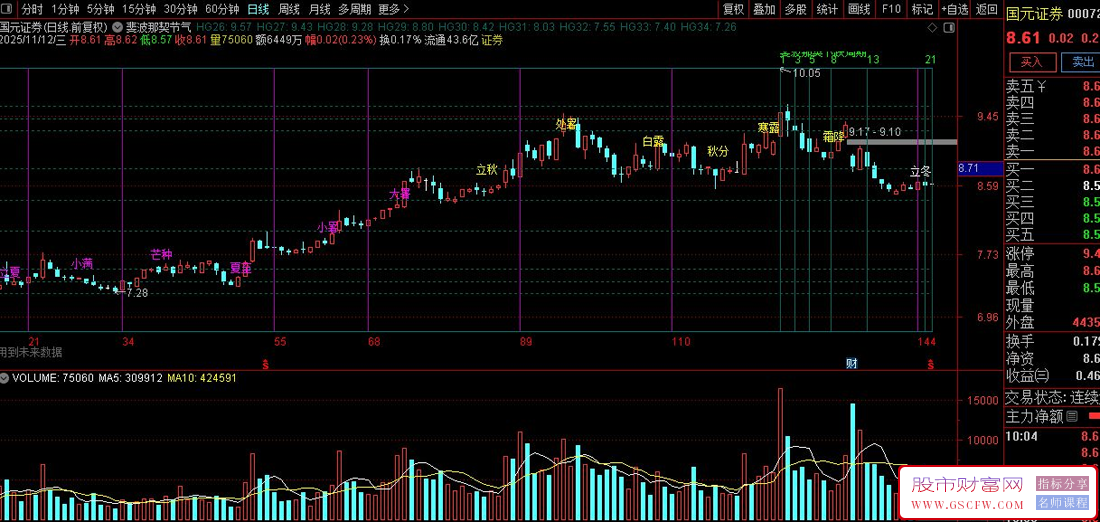Click the 10:04 tick time entry
The width and height of the screenshot is (1100, 522).
(1021, 436)
